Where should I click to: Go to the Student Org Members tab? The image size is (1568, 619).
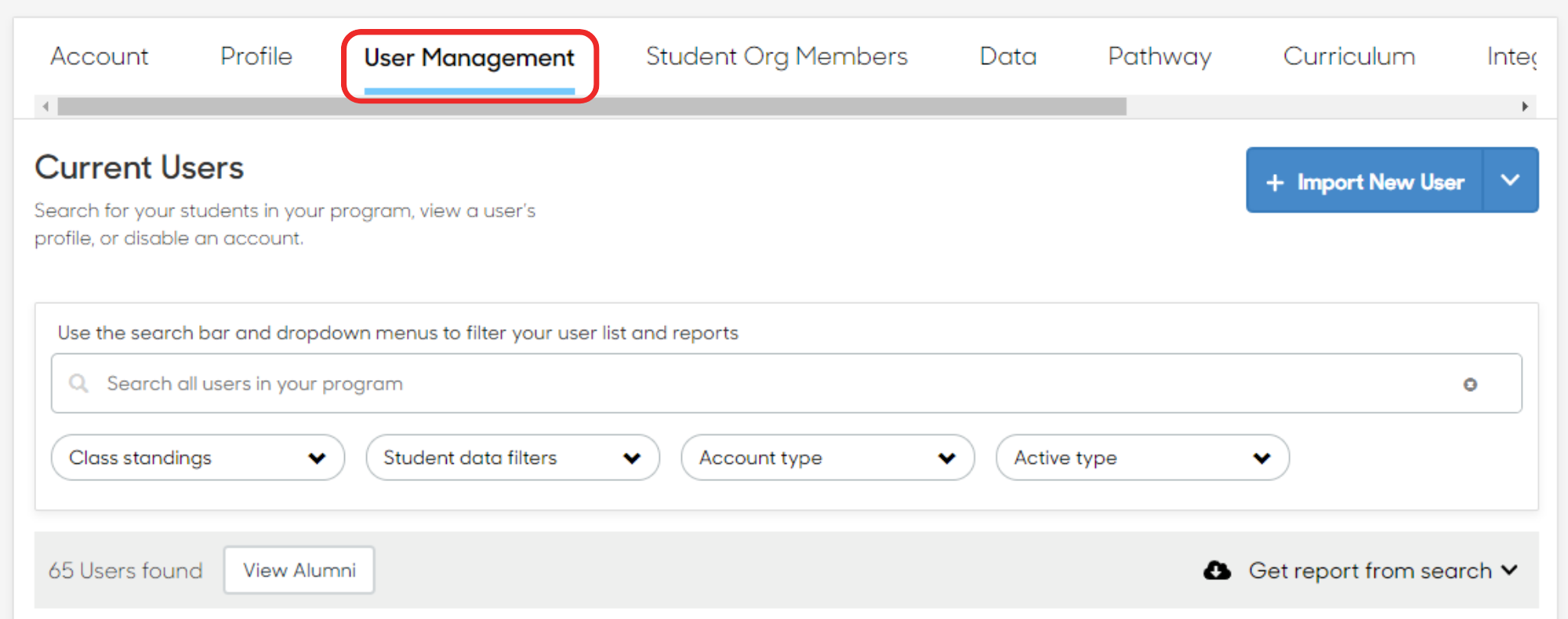[x=777, y=56]
